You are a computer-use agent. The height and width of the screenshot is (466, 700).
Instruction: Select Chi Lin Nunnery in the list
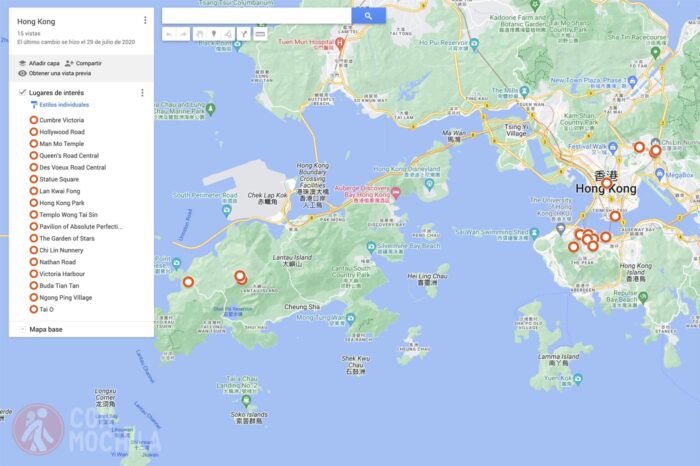pyautogui.click(x=61, y=250)
